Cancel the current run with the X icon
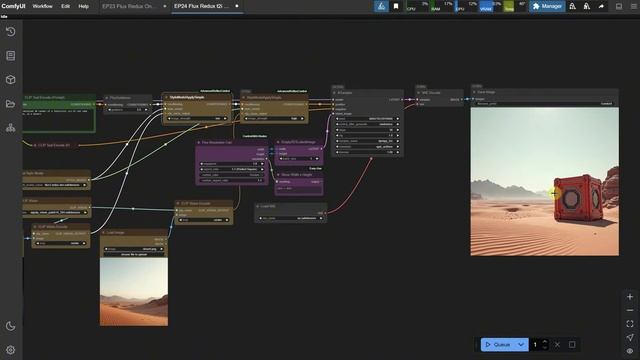 557,344
